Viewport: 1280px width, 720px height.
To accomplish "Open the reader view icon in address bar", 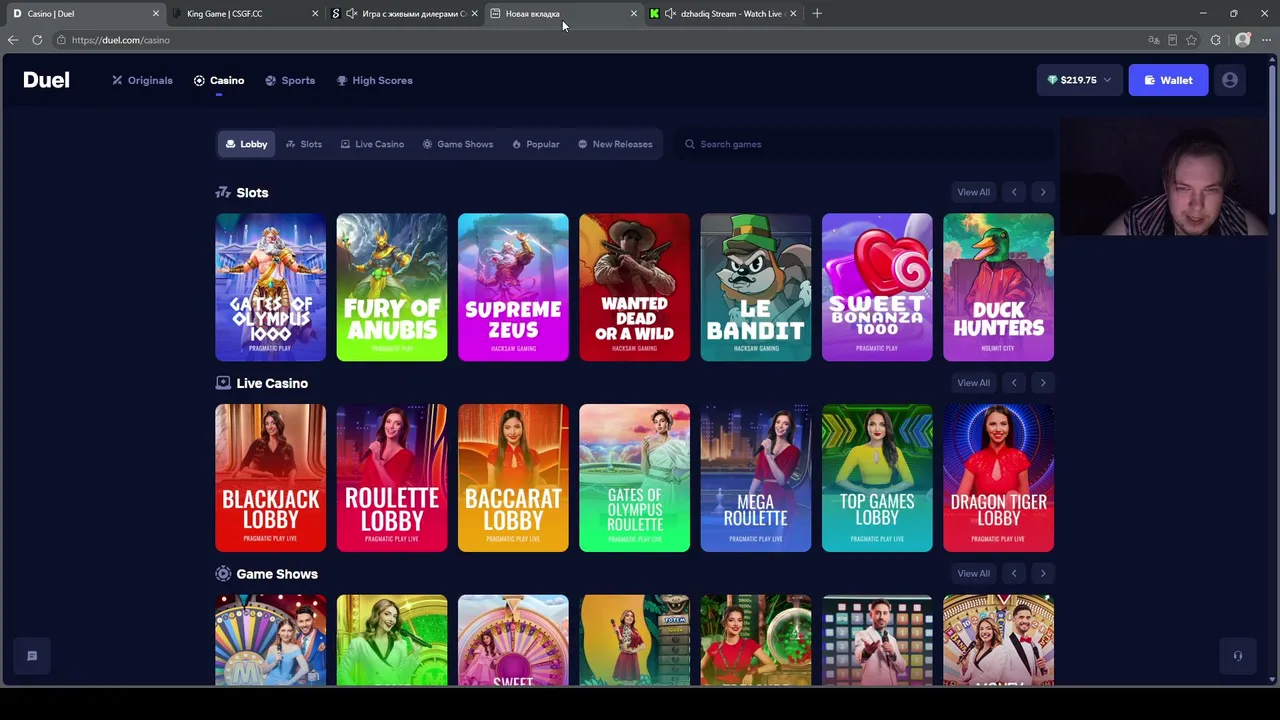I will pos(1172,40).
